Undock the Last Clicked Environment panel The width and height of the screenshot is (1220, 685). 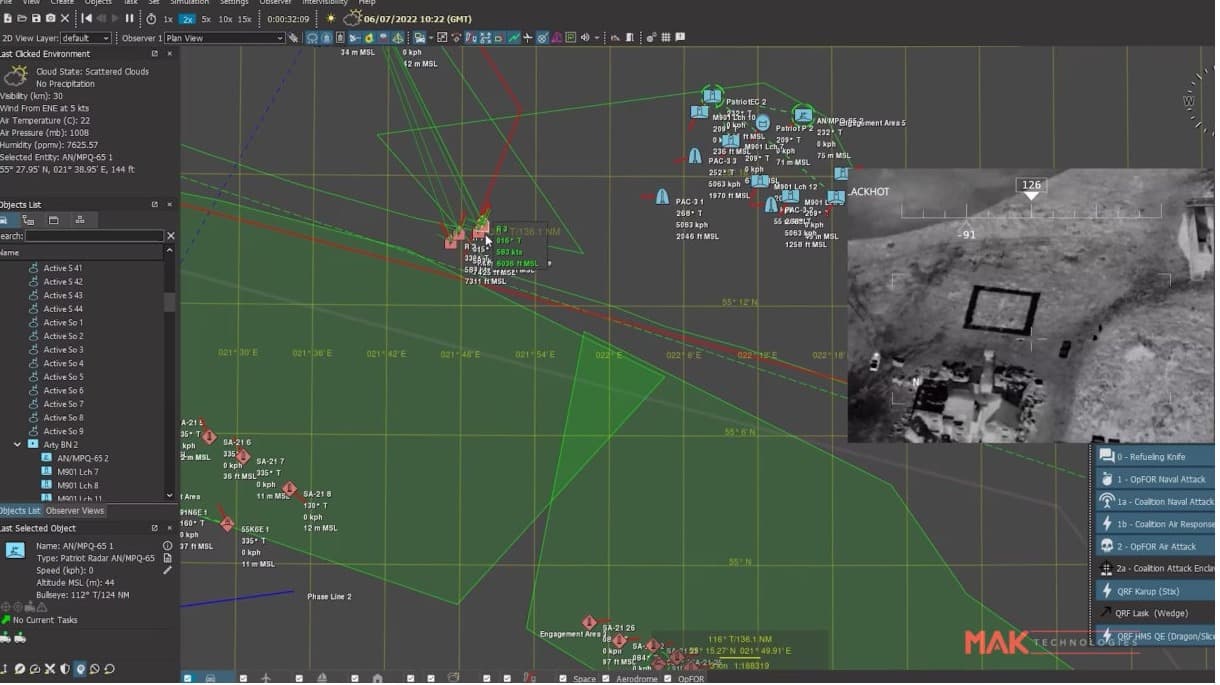pos(155,54)
